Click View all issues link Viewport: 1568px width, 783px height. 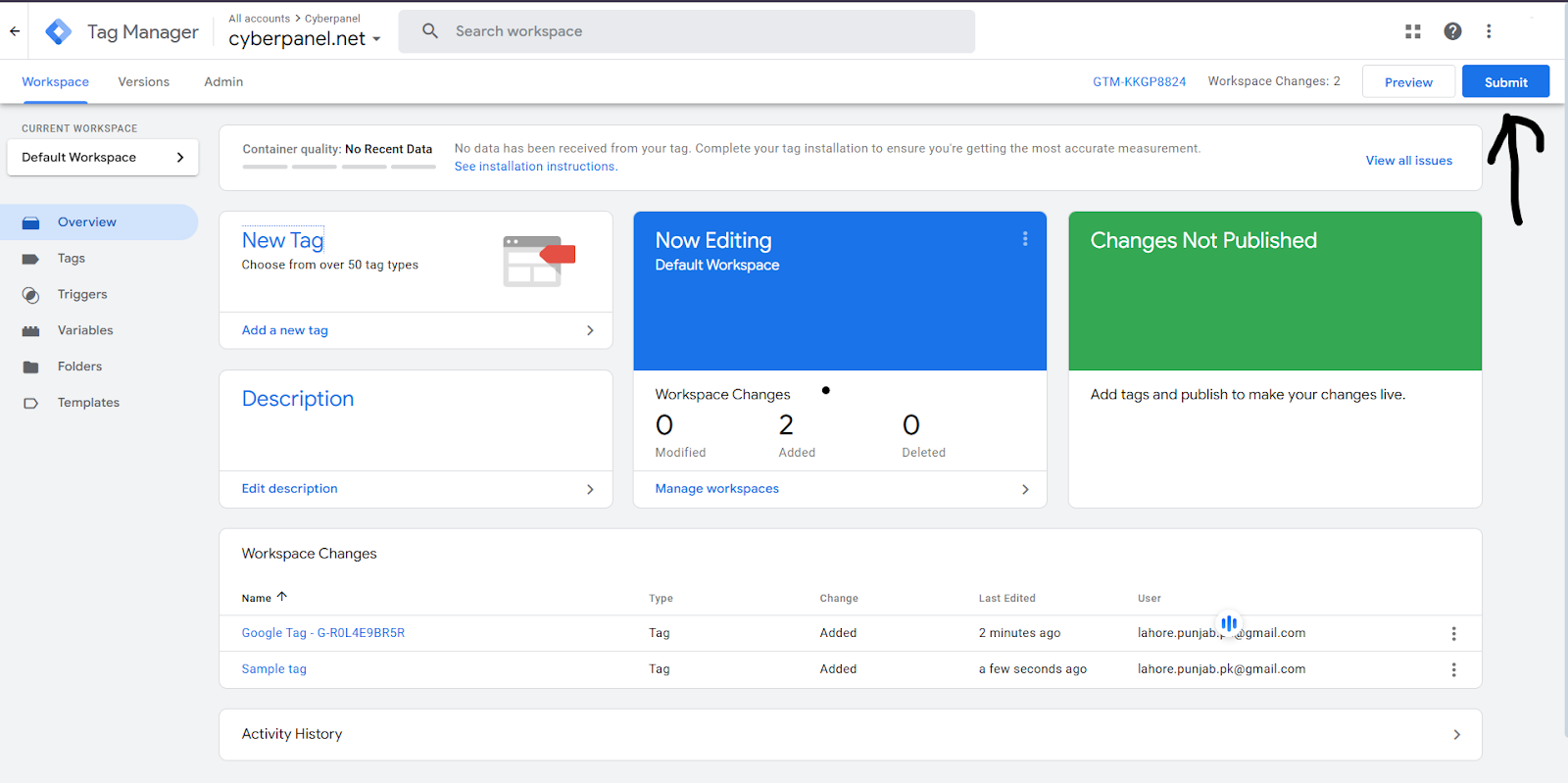[1409, 161]
